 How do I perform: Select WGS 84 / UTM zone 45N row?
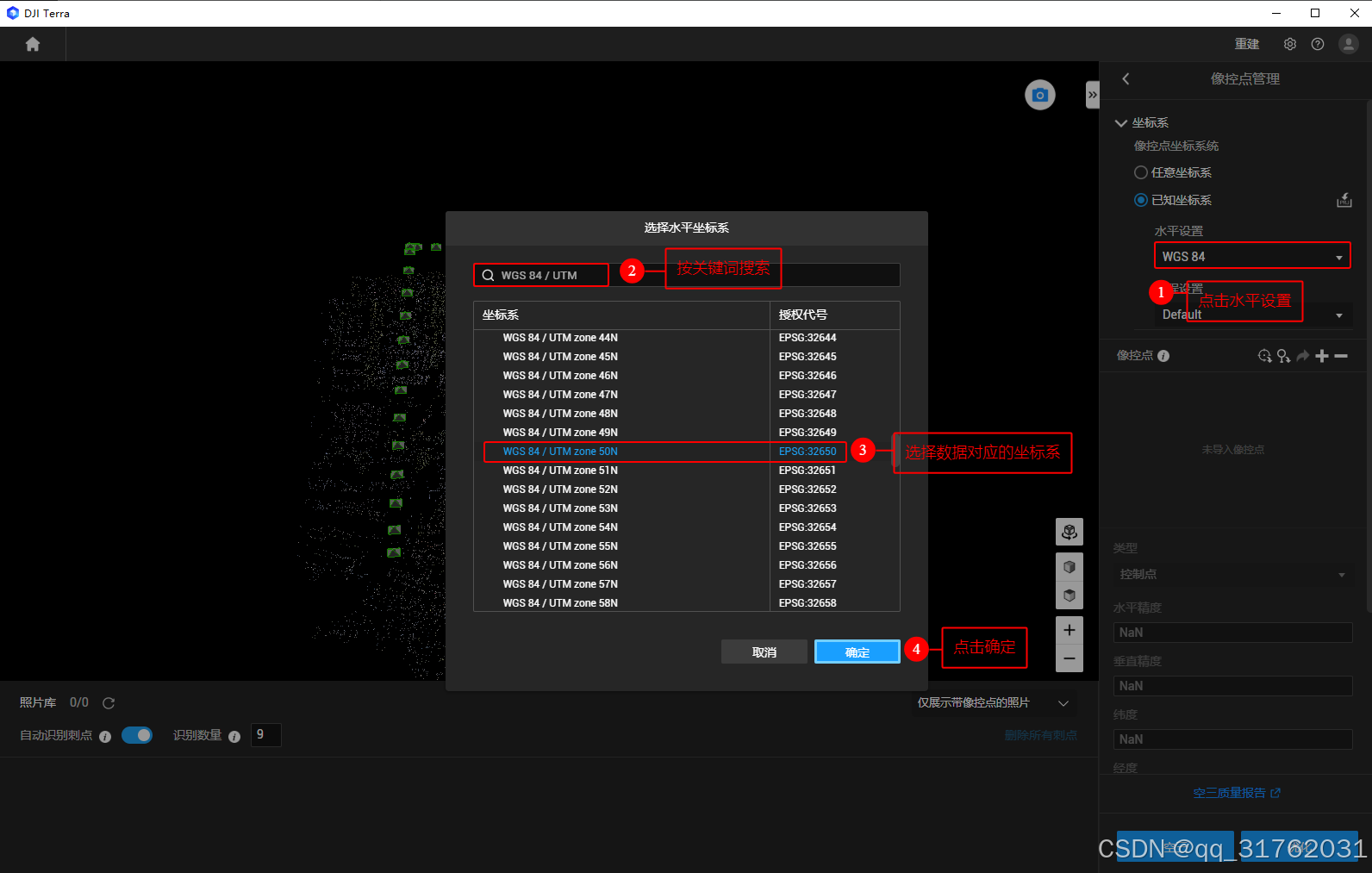[x=687, y=357]
